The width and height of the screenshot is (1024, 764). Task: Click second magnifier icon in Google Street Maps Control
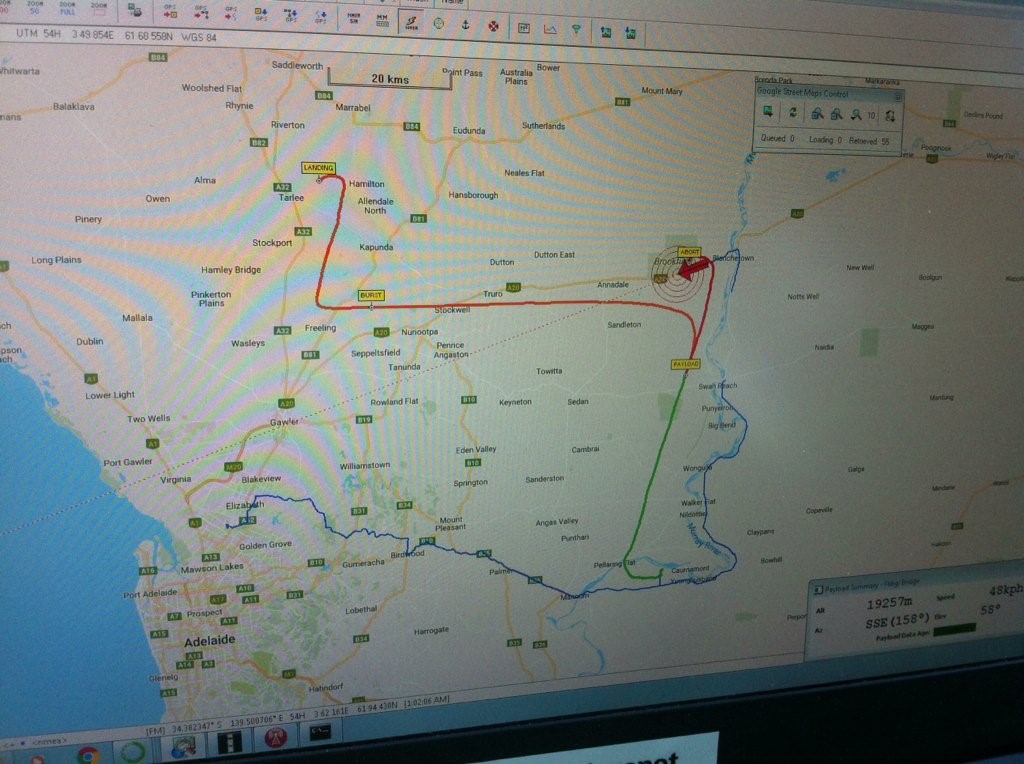click(837, 115)
